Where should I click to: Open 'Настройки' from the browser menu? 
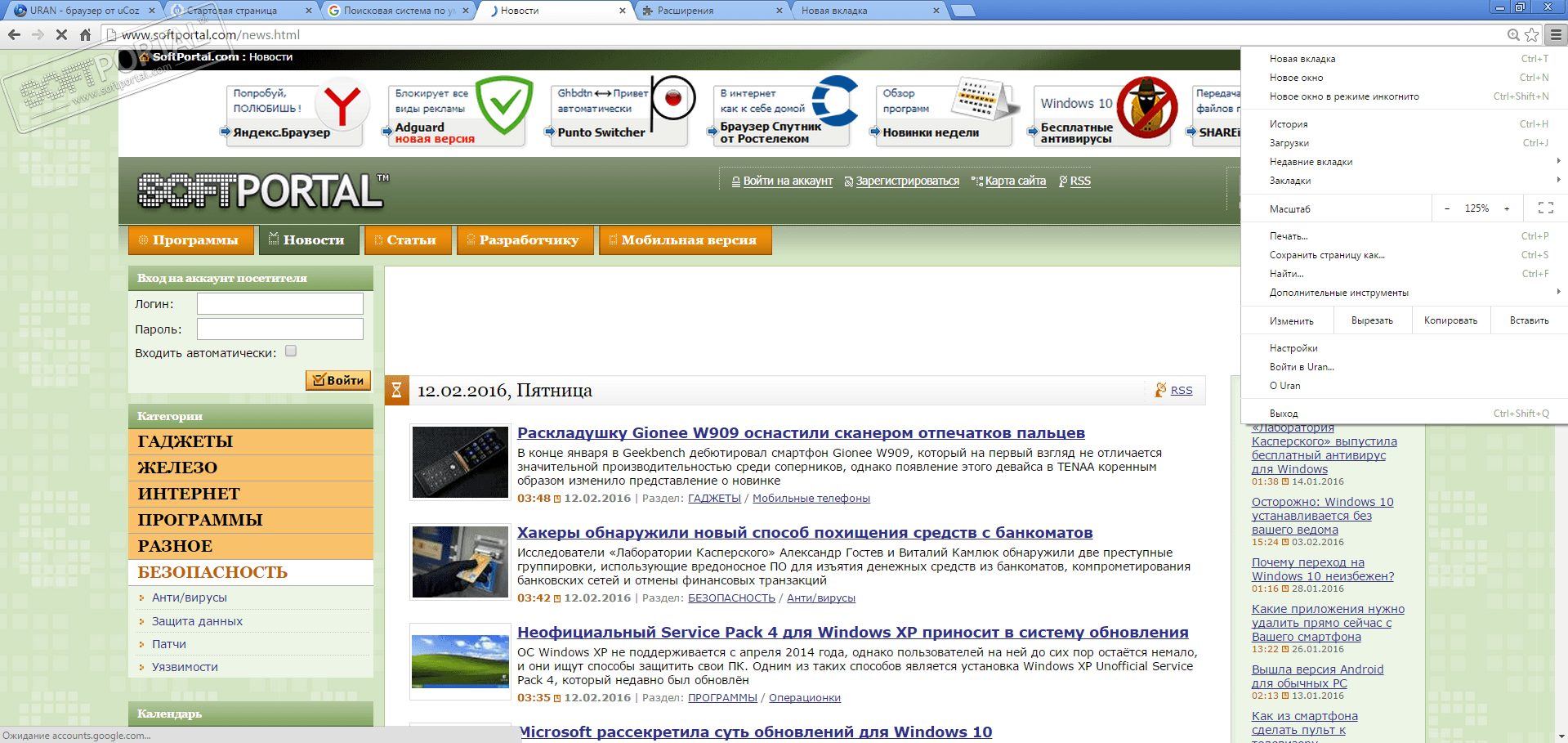[x=1403, y=348]
